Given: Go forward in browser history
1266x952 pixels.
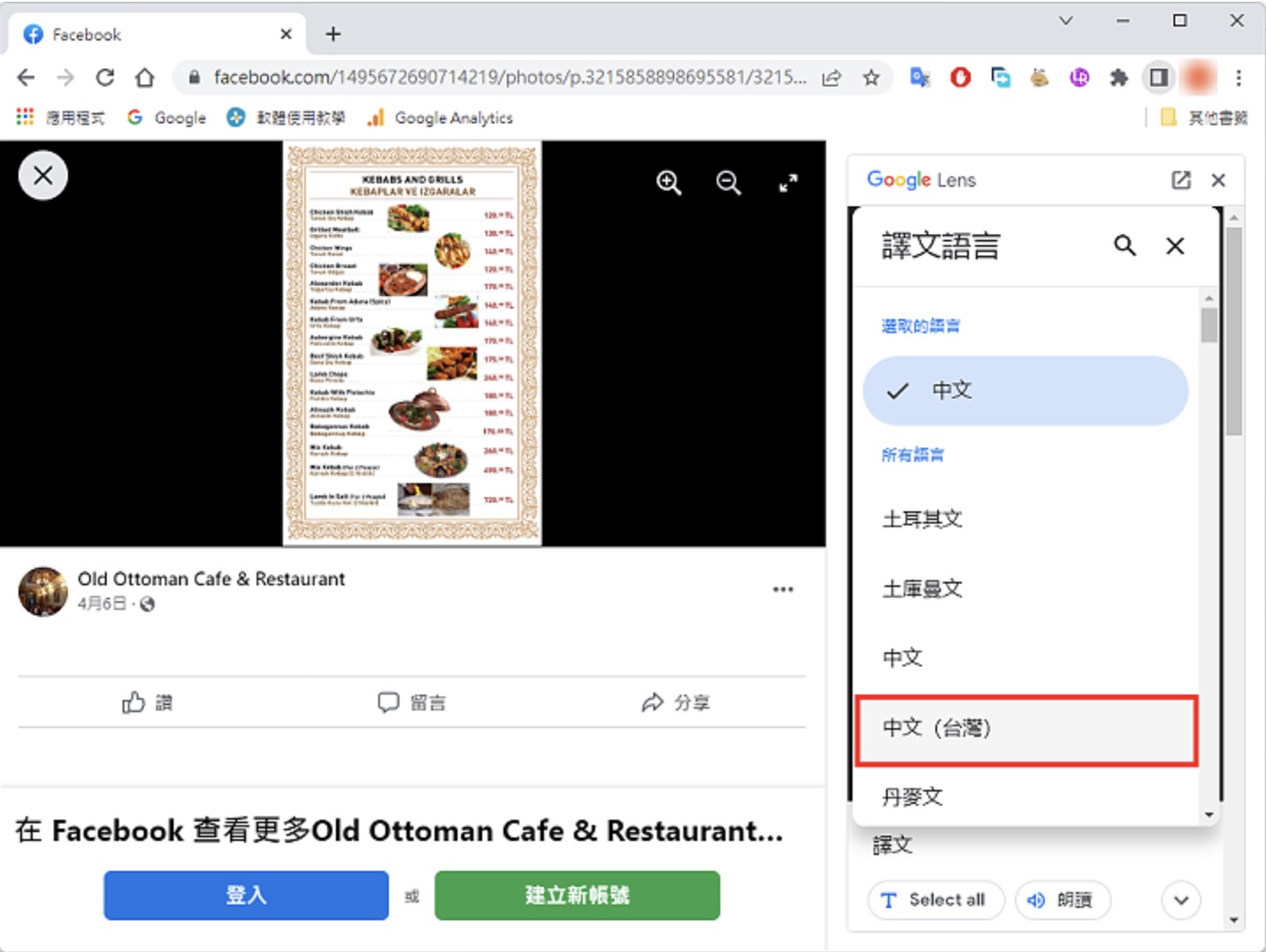Looking at the screenshot, I should (x=65, y=78).
